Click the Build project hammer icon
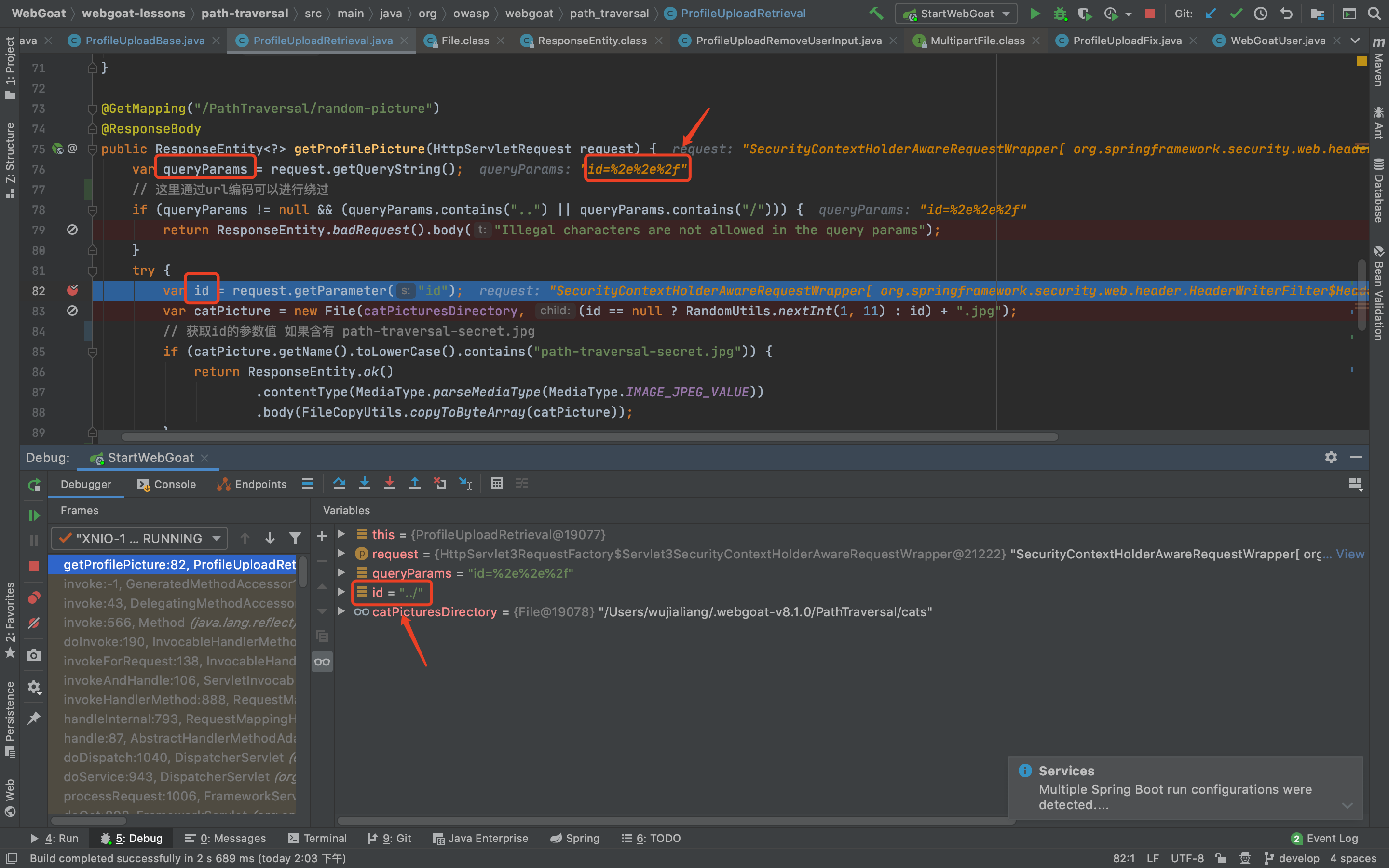 point(875,13)
